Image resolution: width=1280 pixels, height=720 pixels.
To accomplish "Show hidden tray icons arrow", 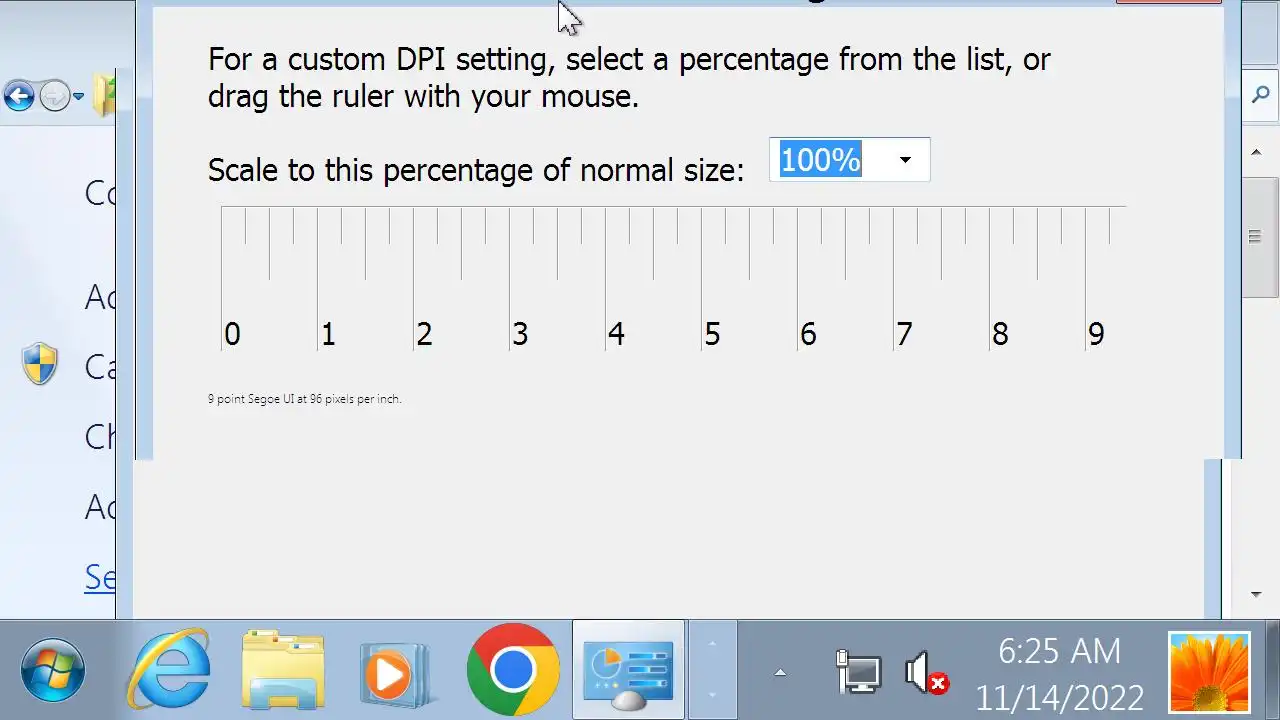I will (780, 673).
